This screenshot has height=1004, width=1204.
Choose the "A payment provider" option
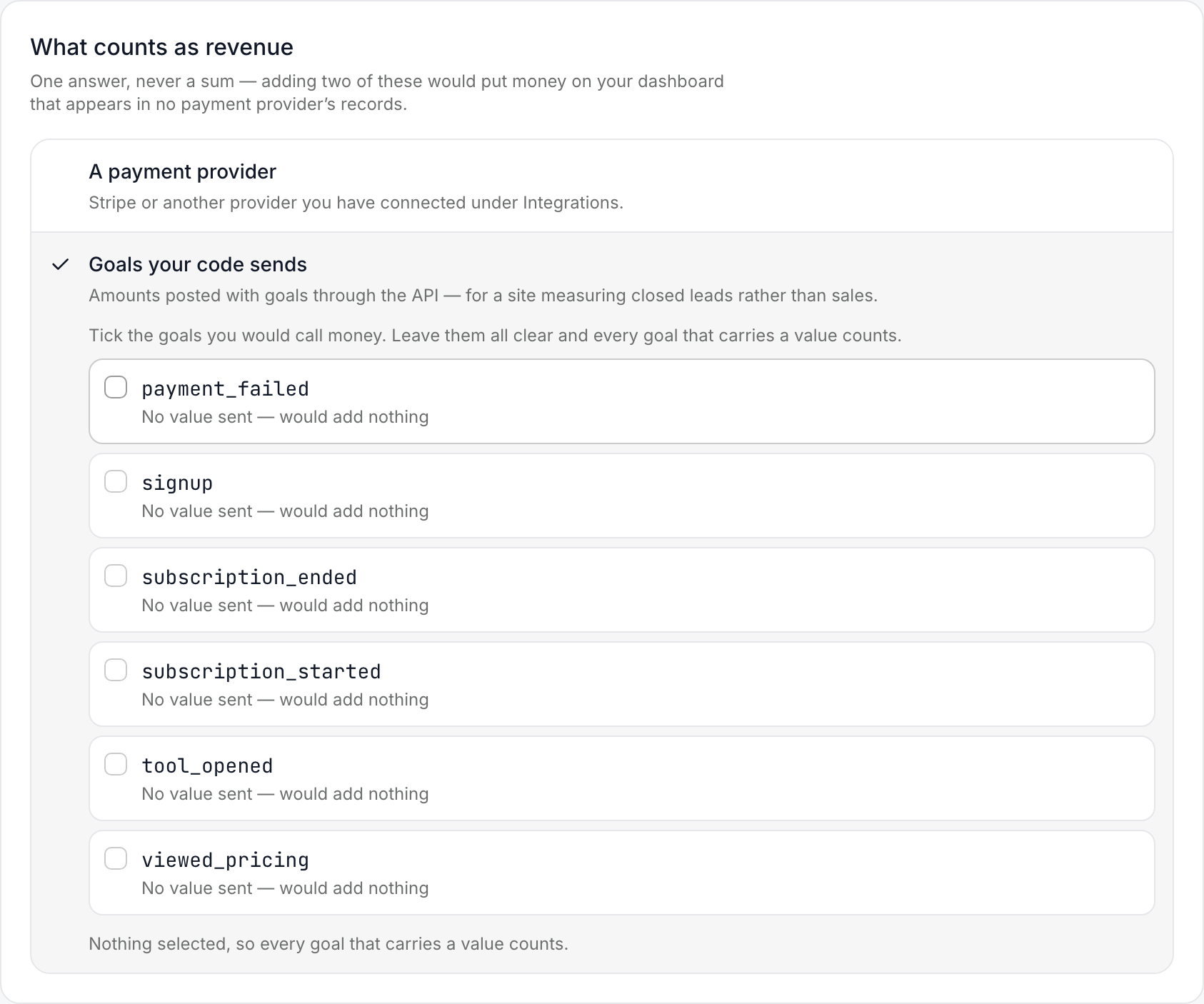(602, 186)
